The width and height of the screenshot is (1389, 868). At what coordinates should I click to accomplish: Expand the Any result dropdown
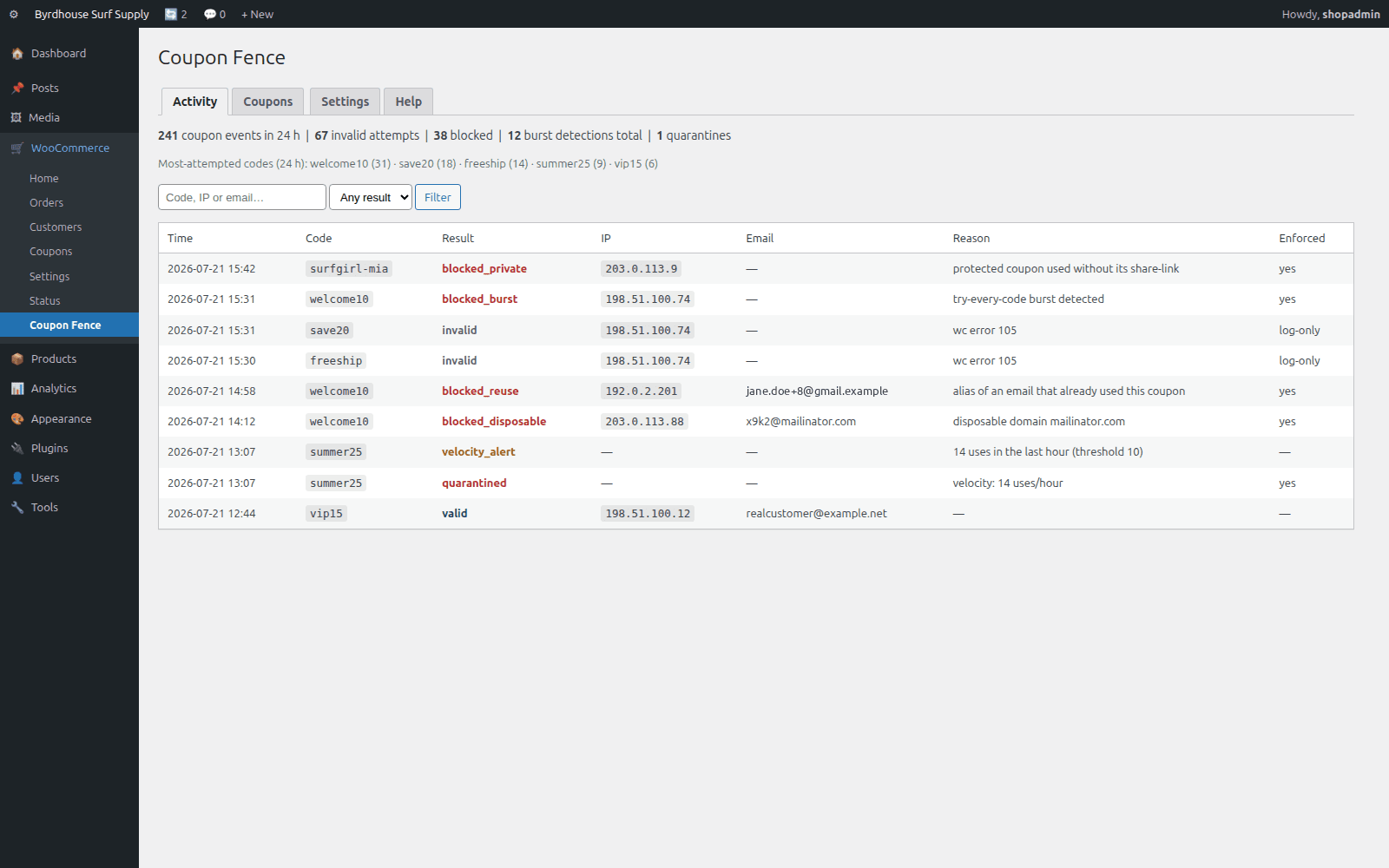tap(371, 197)
